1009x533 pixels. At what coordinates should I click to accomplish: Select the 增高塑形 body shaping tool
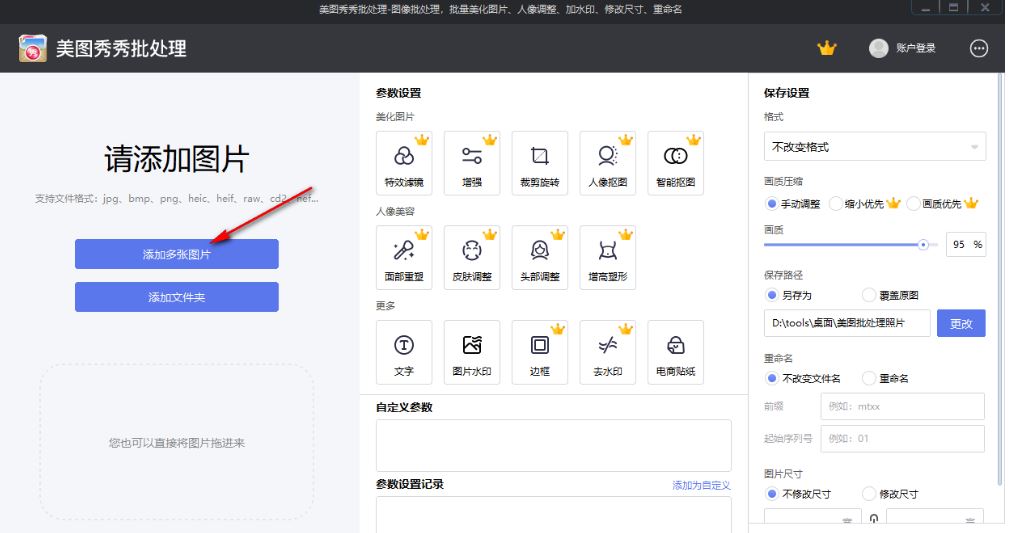[x=607, y=257]
